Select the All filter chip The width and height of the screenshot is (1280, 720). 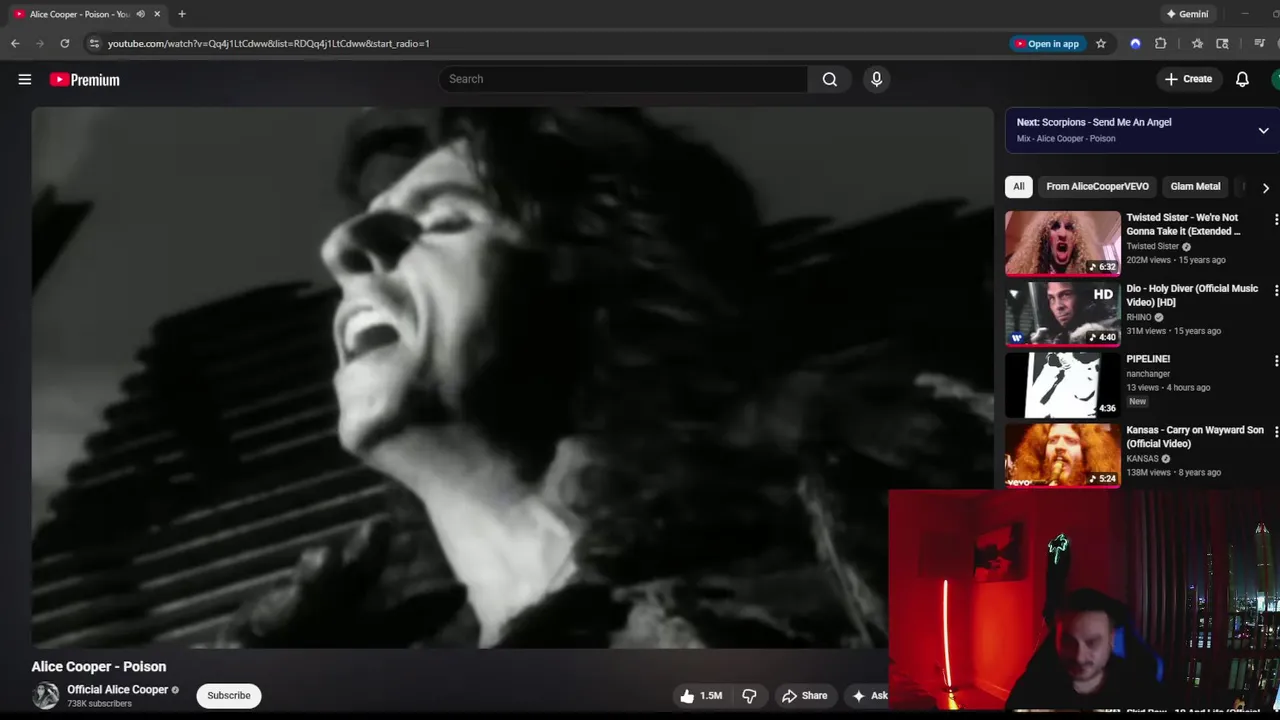tap(1018, 187)
